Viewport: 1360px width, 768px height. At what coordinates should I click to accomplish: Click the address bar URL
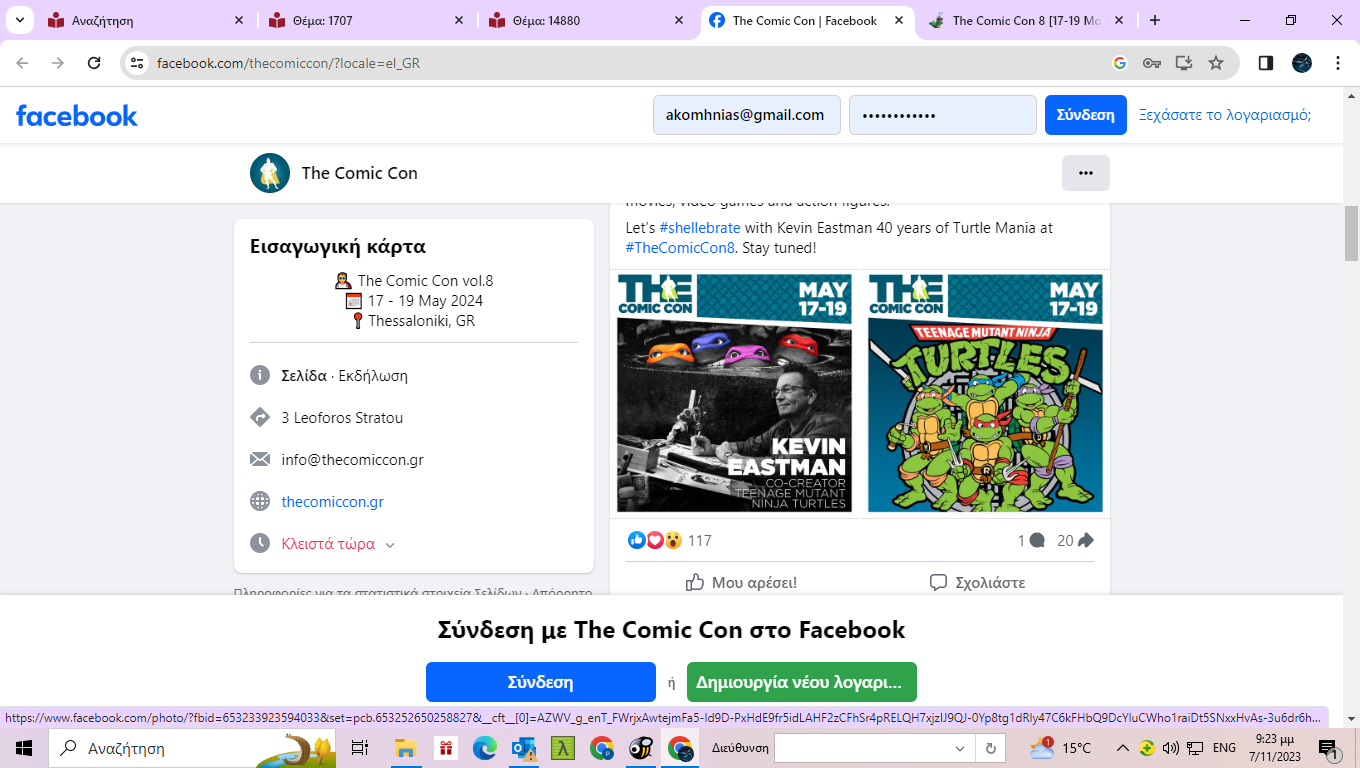tap(288, 63)
